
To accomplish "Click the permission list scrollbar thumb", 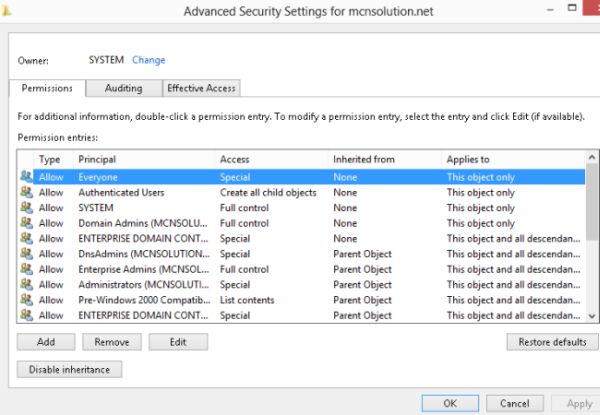I will point(592,202).
